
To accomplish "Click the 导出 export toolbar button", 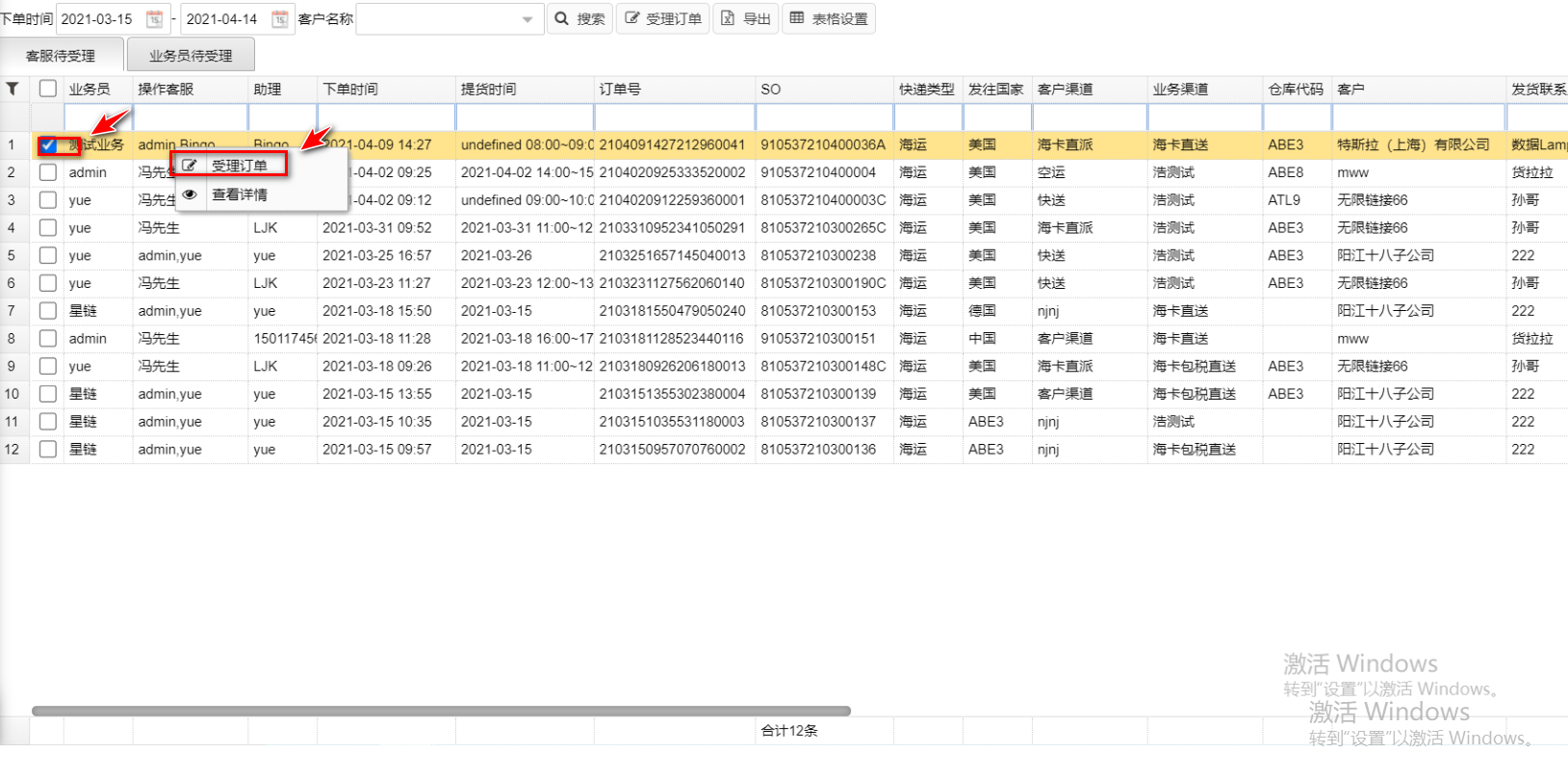I will (x=746, y=19).
